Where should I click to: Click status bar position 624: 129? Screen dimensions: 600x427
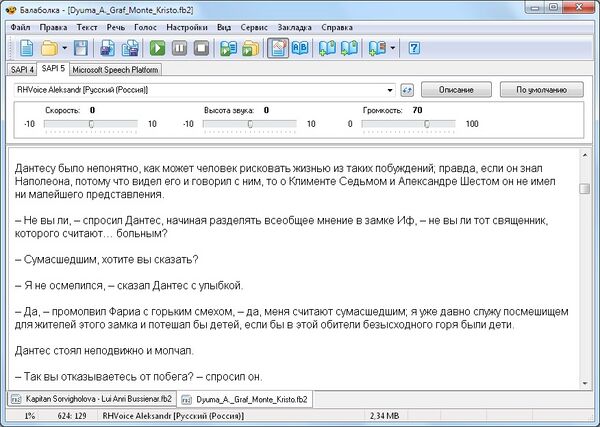72,416
